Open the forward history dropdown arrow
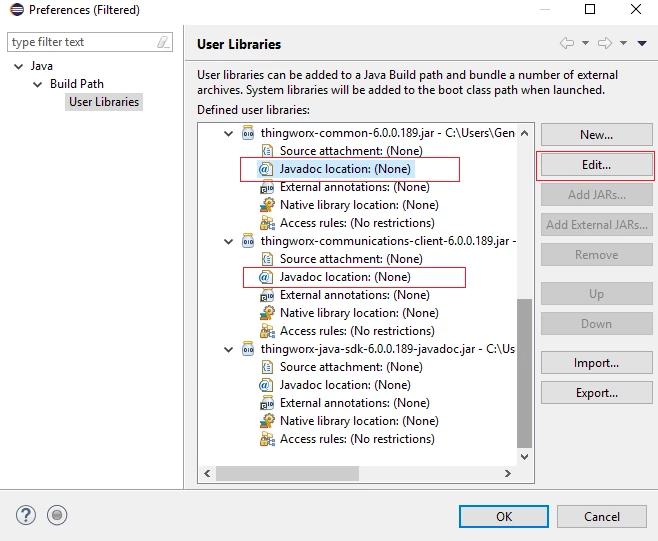 624,43
